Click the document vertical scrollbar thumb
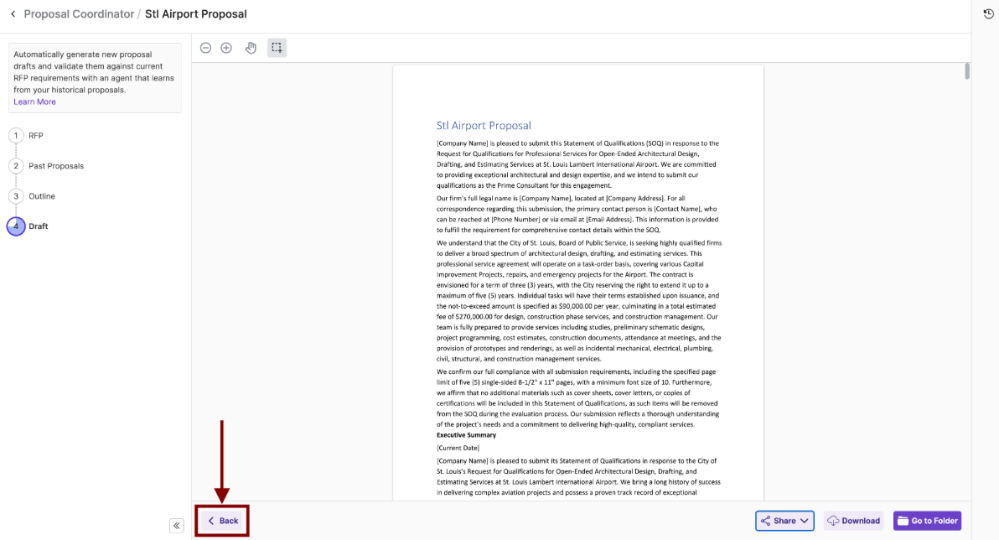The height and width of the screenshot is (540, 999). click(x=967, y=71)
